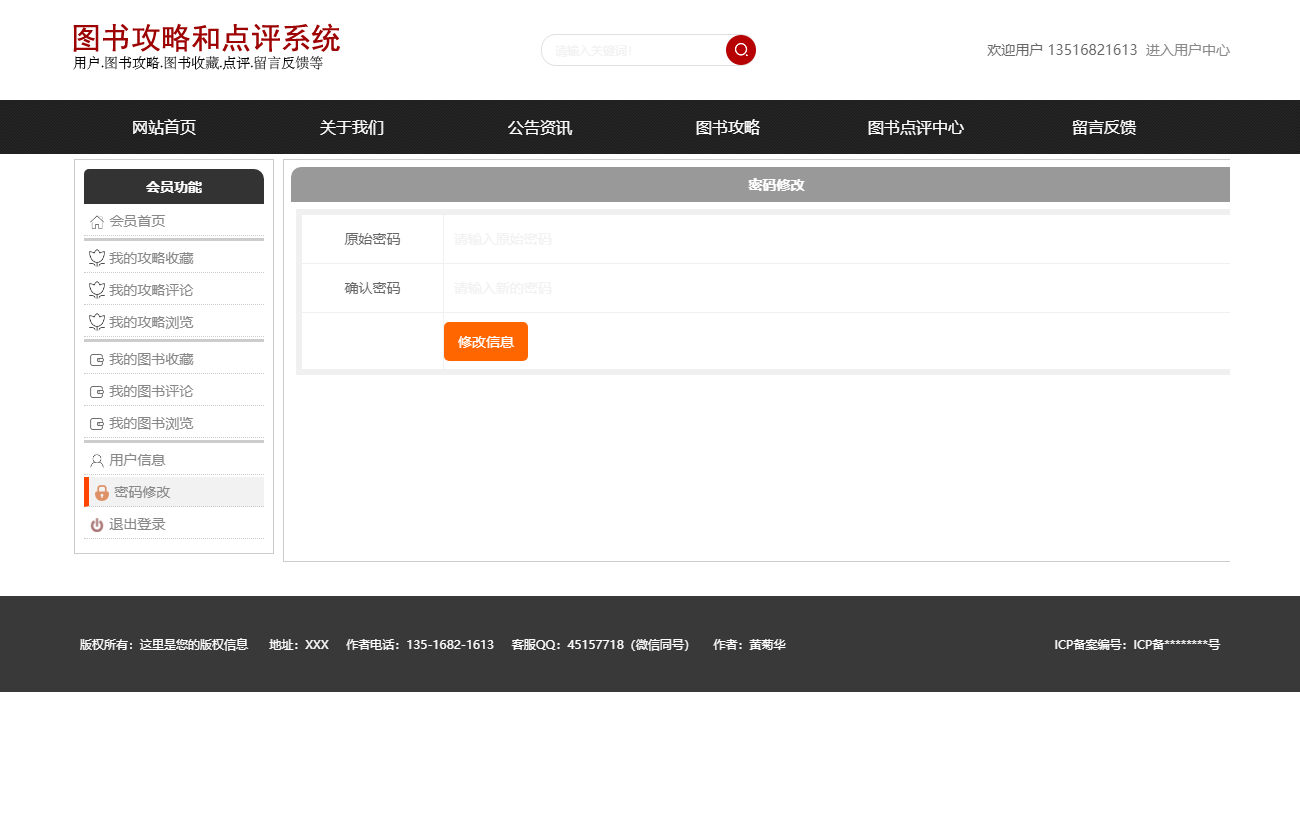The image size is (1300, 837).
Task: Open 我的攻略评论 in the sidebar
Action: pyautogui.click(x=151, y=290)
